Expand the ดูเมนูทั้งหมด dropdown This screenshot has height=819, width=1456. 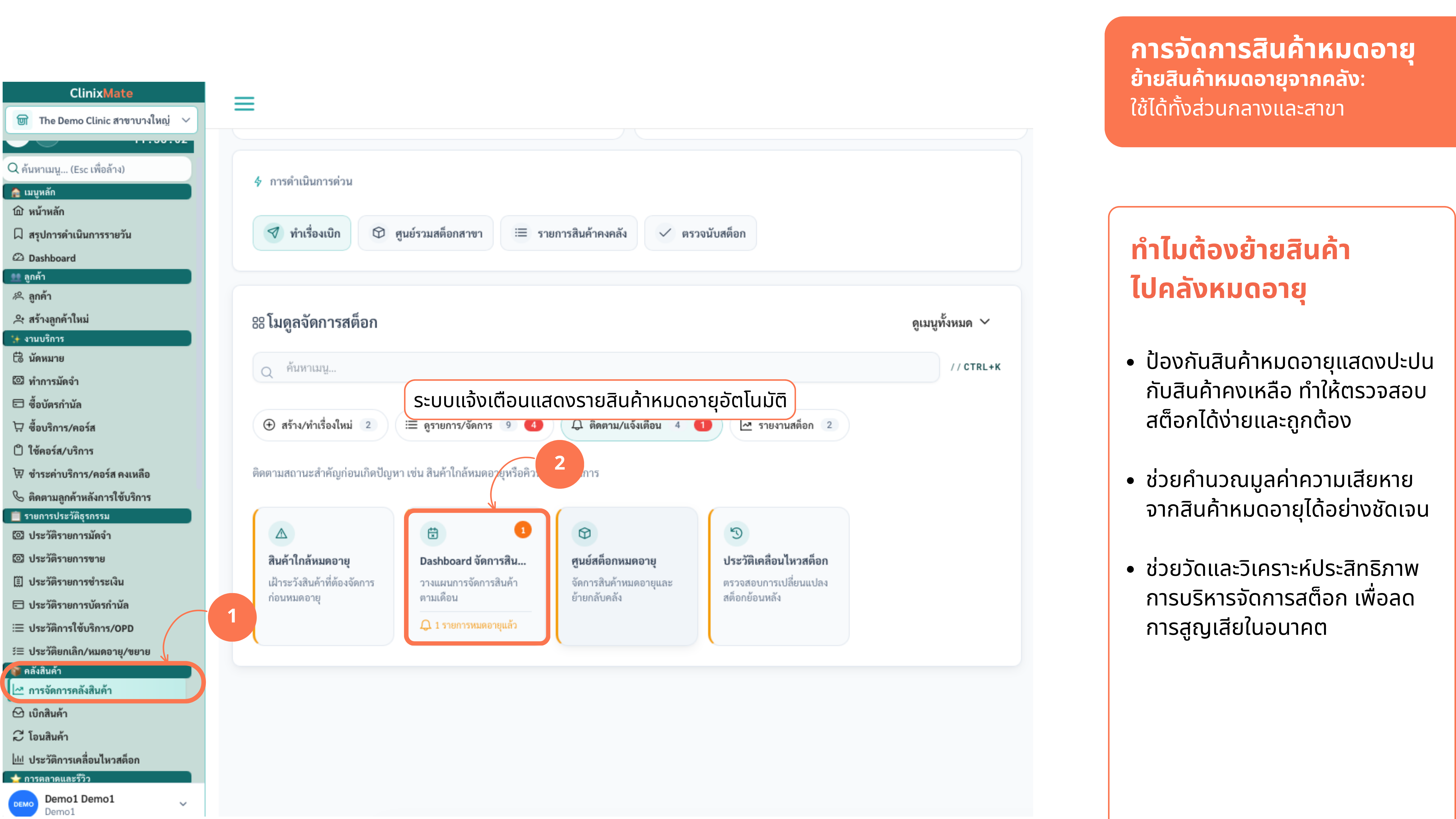pyautogui.click(x=951, y=323)
